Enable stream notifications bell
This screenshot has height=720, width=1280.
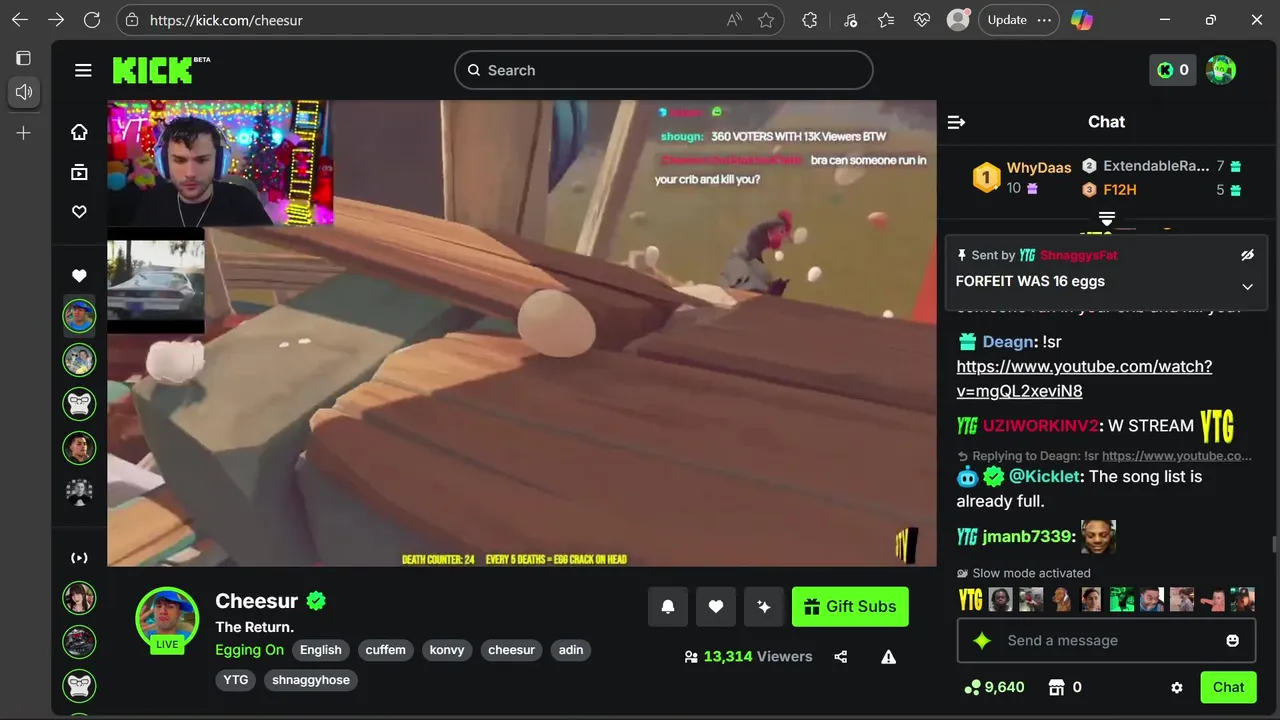(x=668, y=606)
